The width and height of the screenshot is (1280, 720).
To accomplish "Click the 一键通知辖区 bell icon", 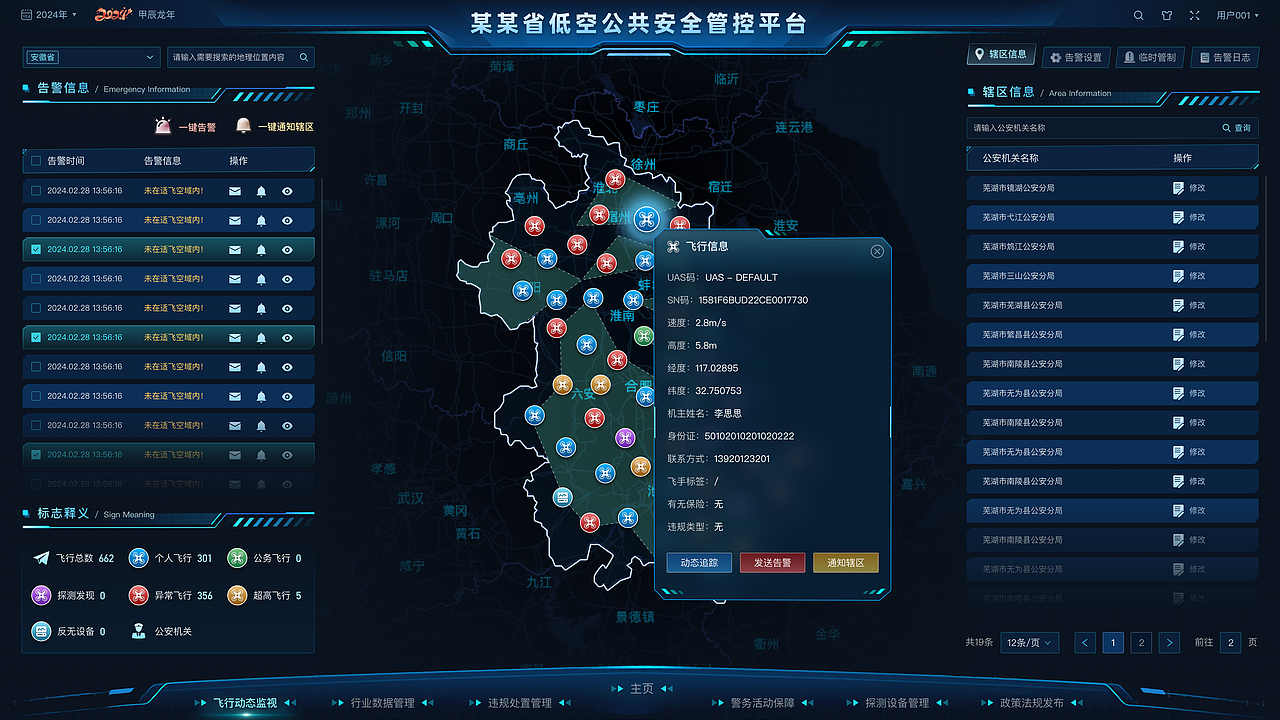I will pyautogui.click(x=243, y=126).
